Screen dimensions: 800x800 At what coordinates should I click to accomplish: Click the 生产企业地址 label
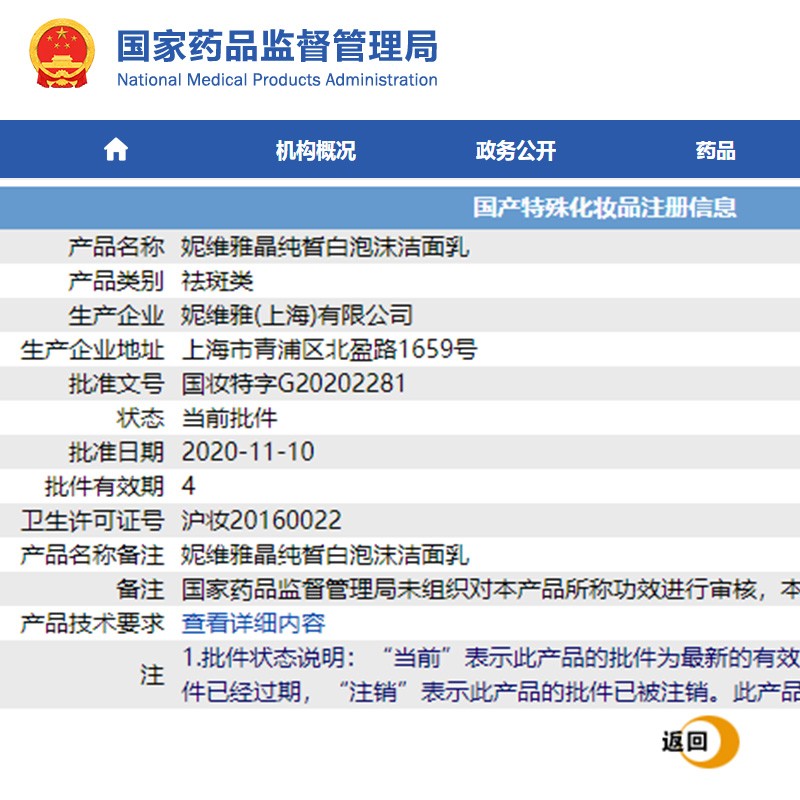[92, 349]
